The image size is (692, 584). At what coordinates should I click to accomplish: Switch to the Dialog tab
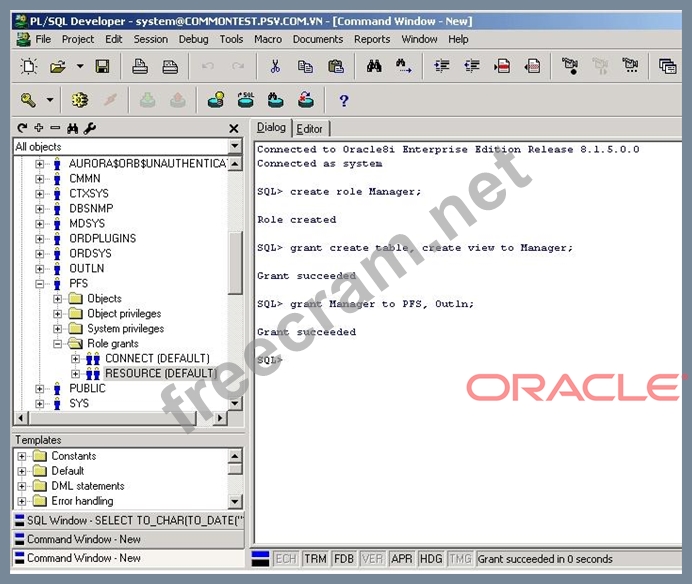click(x=271, y=128)
